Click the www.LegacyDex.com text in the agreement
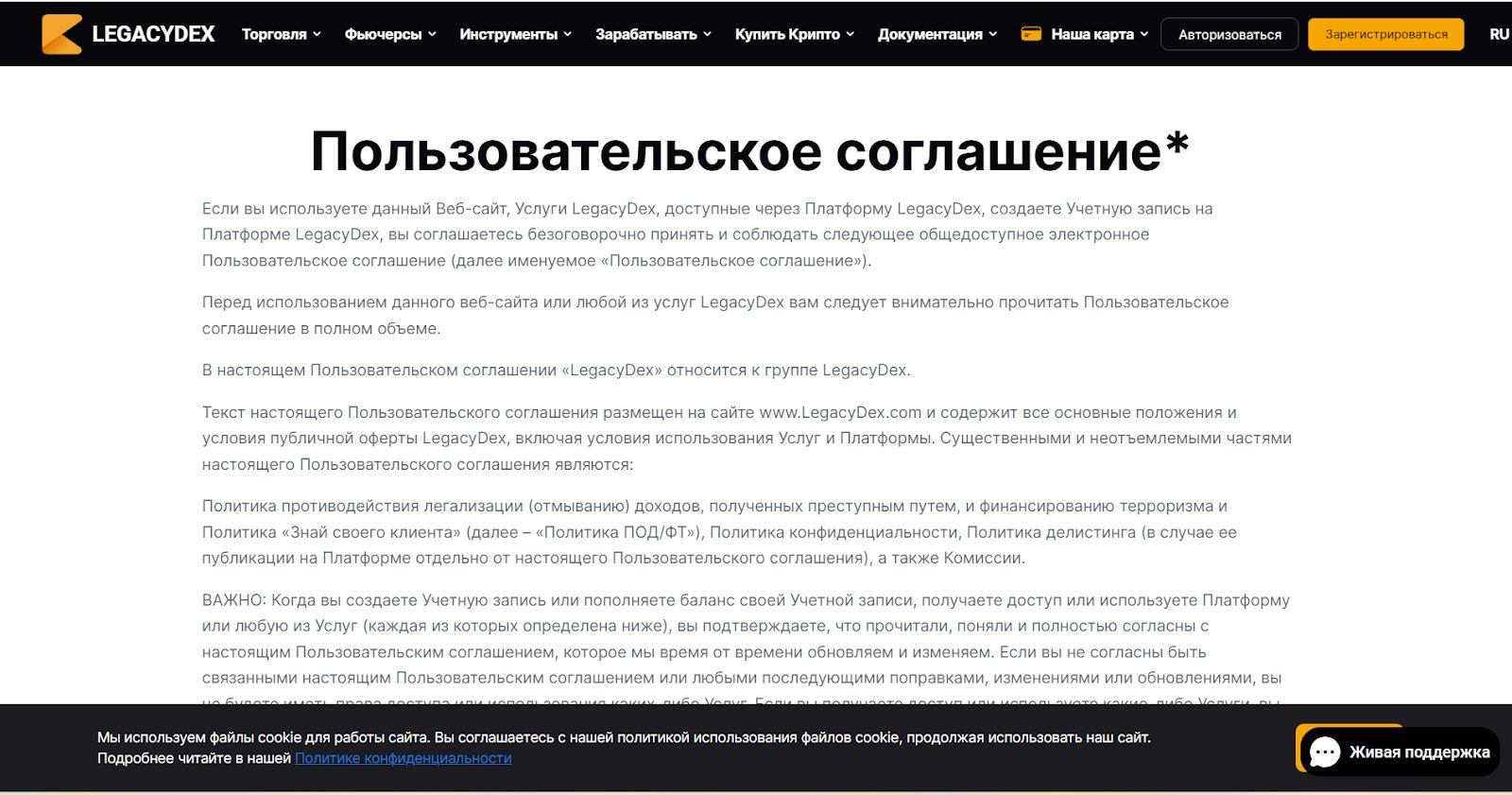Screen dimensions: 1512x795 tap(840, 412)
